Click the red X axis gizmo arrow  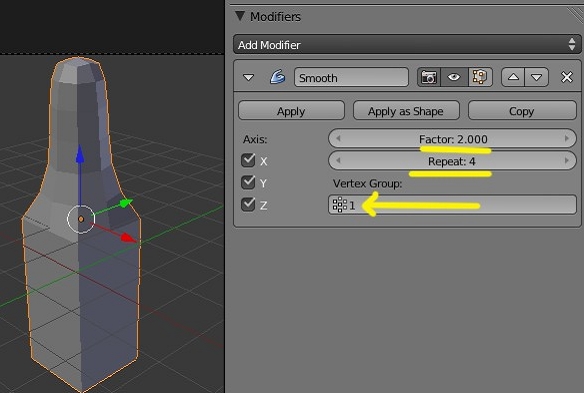128,238
